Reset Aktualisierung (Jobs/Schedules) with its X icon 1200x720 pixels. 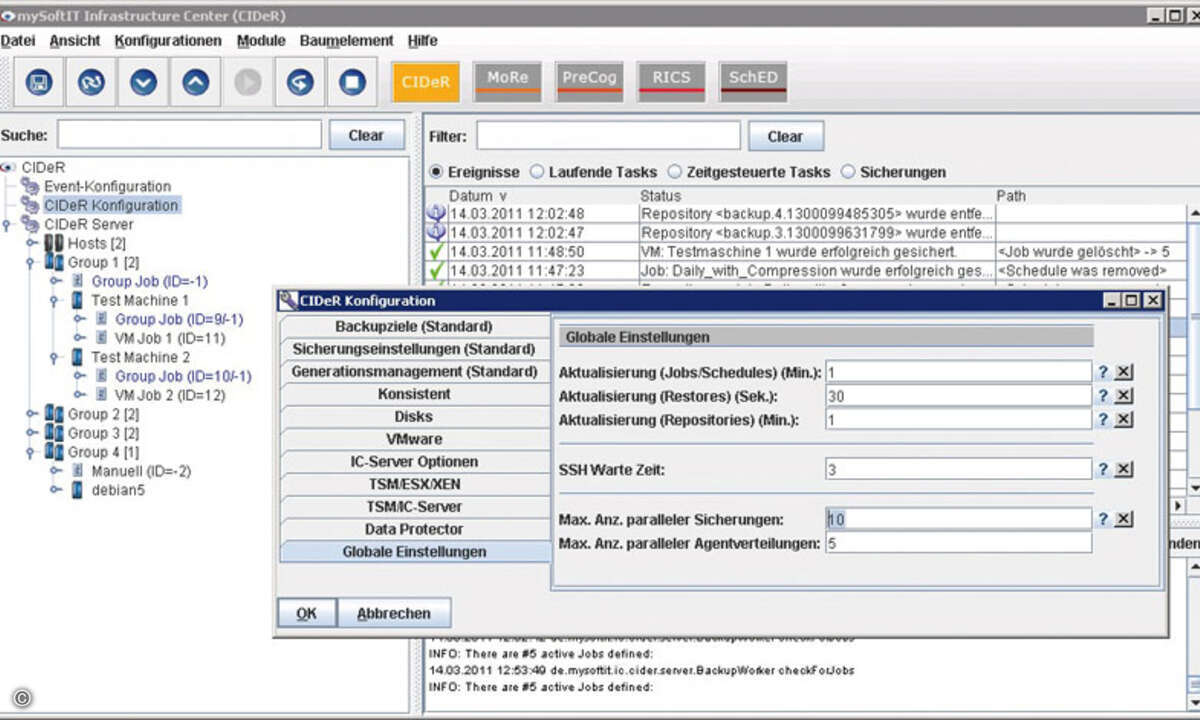pyautogui.click(x=1124, y=372)
